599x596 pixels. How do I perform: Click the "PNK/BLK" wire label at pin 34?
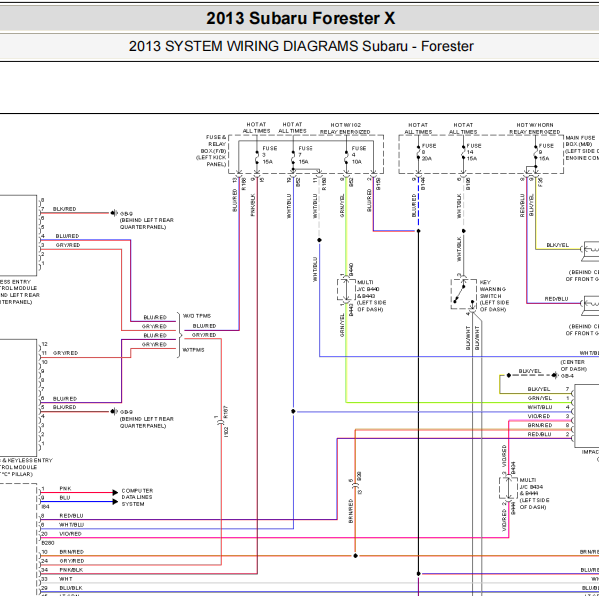pos(71,570)
